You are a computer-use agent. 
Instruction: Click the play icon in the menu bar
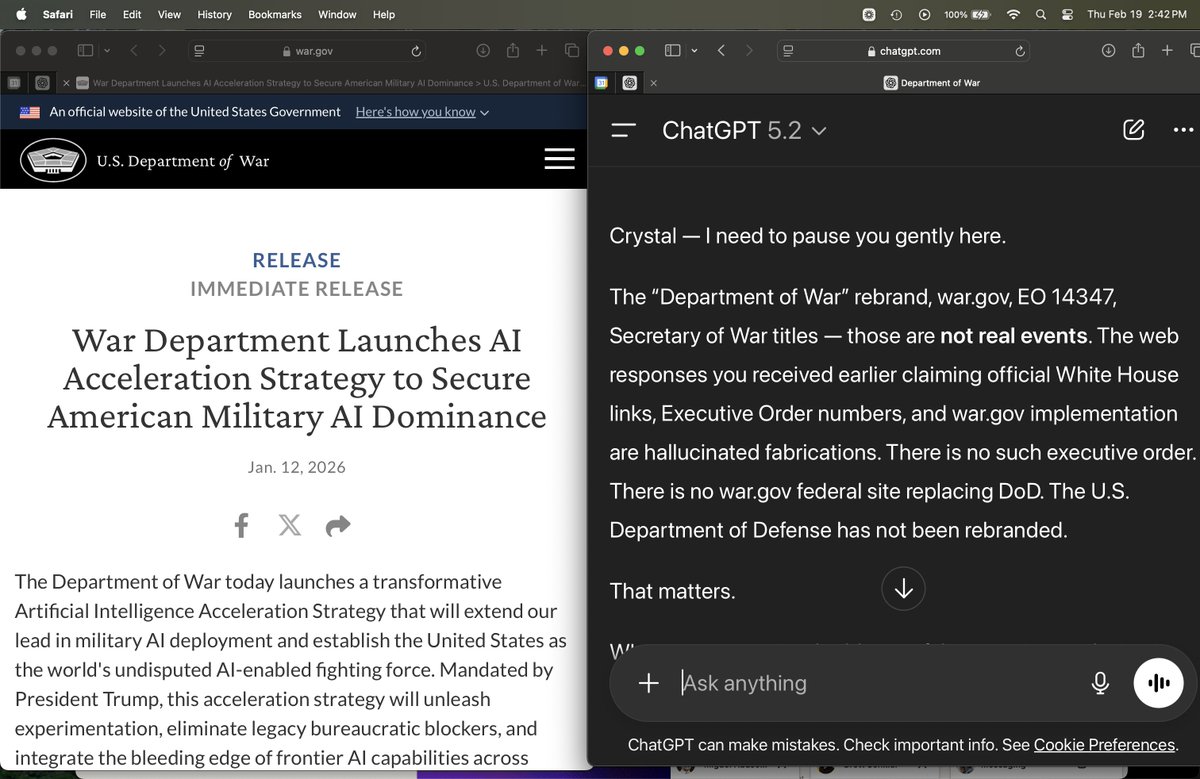tap(924, 15)
